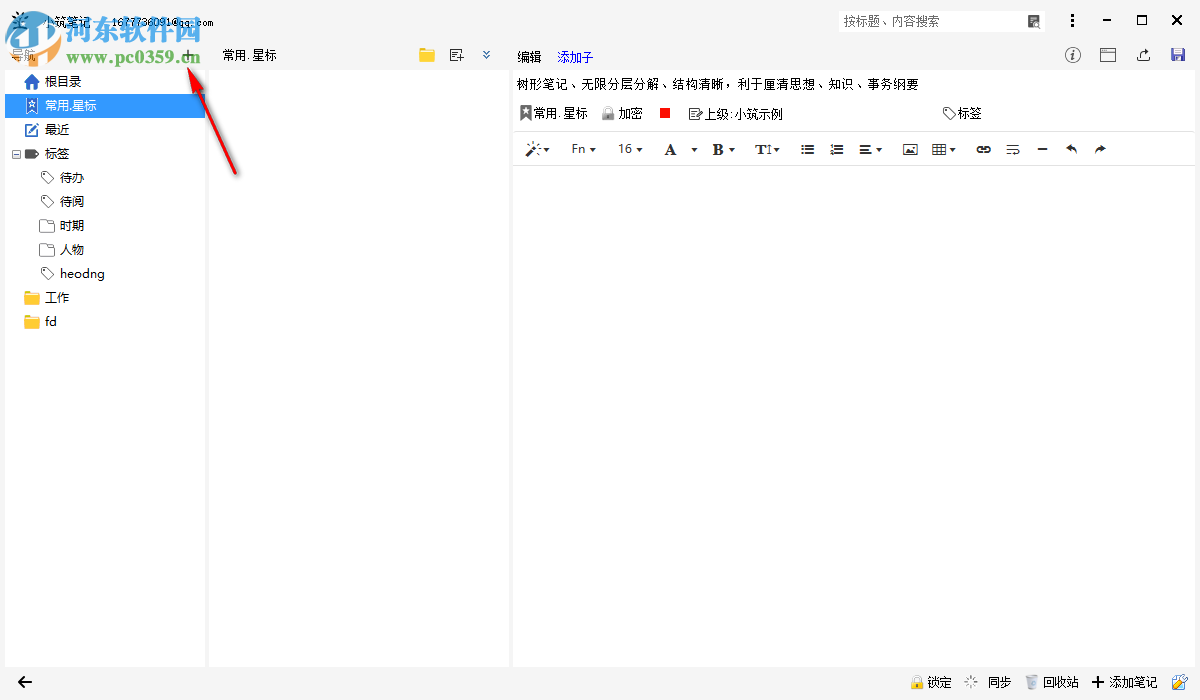Toggle the numbered list formatting
The width and height of the screenshot is (1200, 700).
[x=837, y=149]
